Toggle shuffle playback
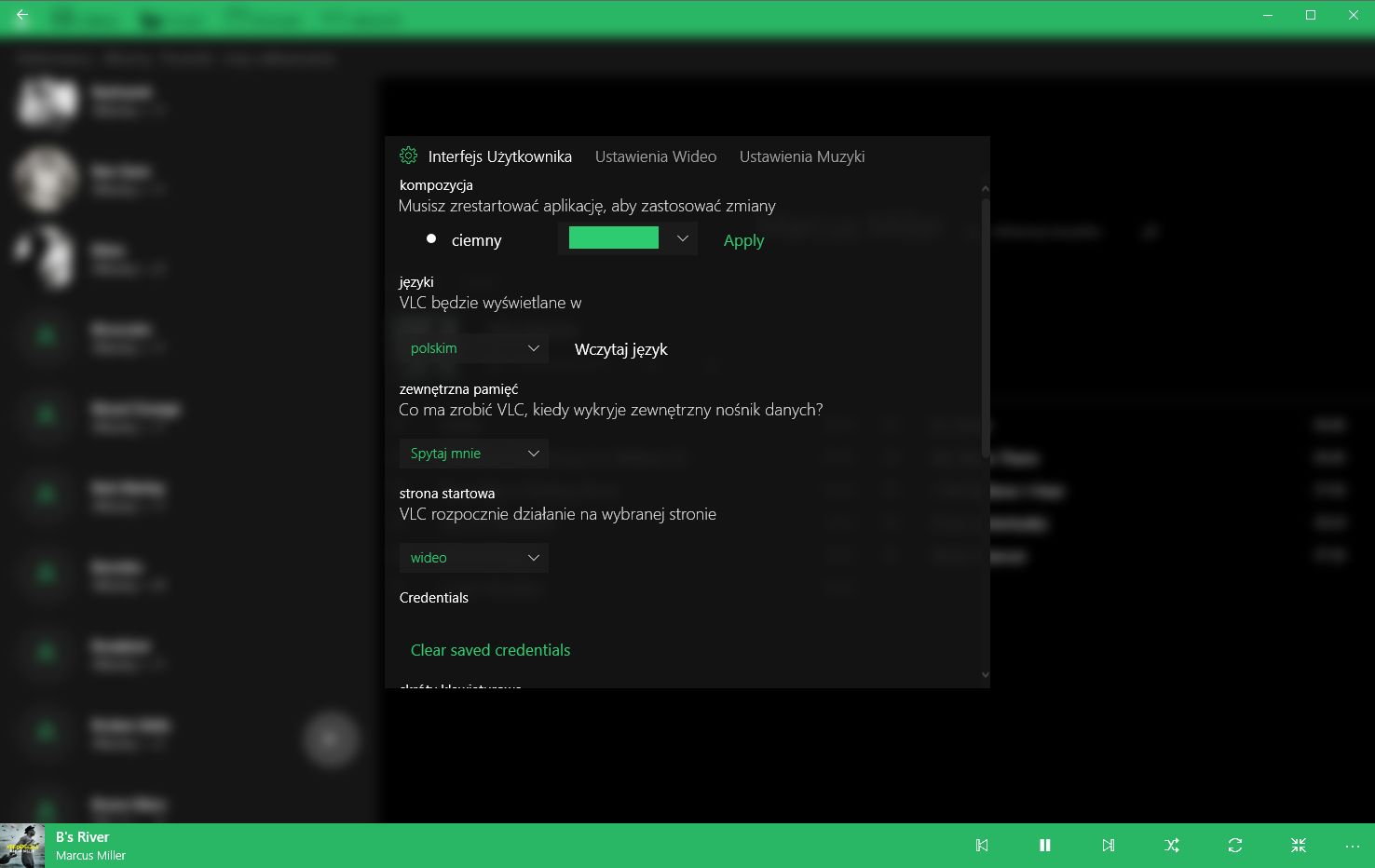The width and height of the screenshot is (1375, 868). [1172, 845]
